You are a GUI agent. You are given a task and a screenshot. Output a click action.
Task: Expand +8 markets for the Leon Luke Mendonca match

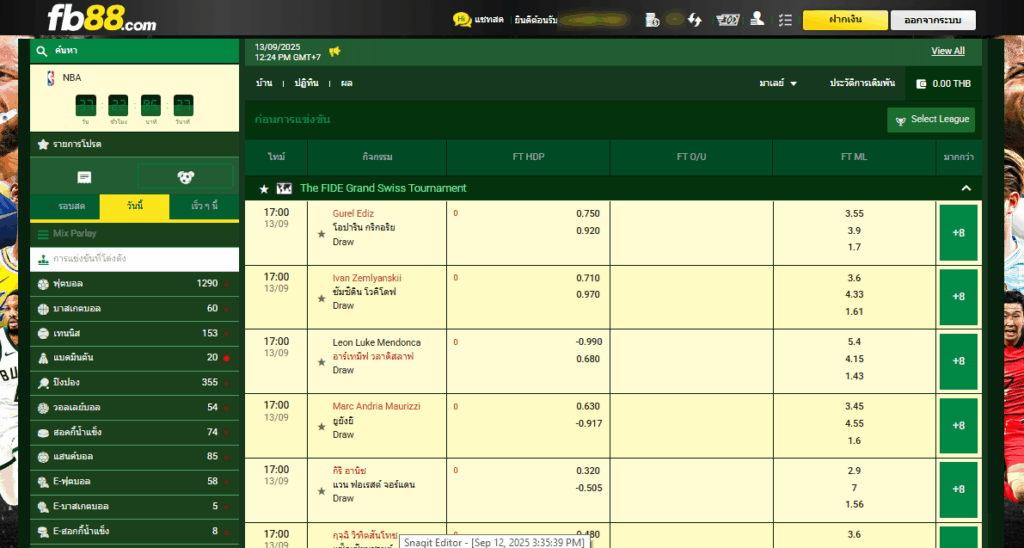[959, 361]
